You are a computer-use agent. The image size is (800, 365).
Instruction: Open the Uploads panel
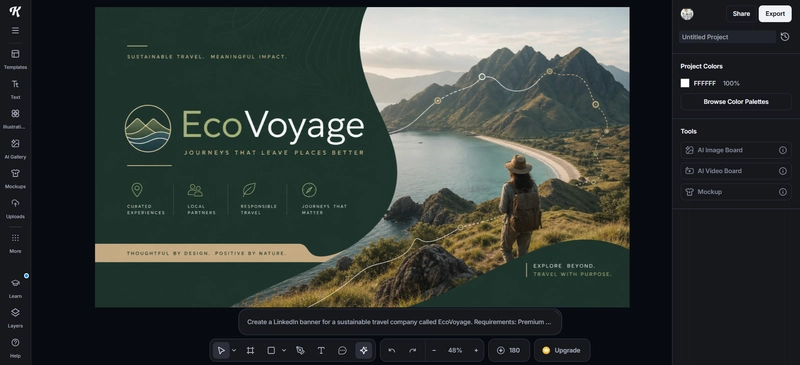(15, 208)
